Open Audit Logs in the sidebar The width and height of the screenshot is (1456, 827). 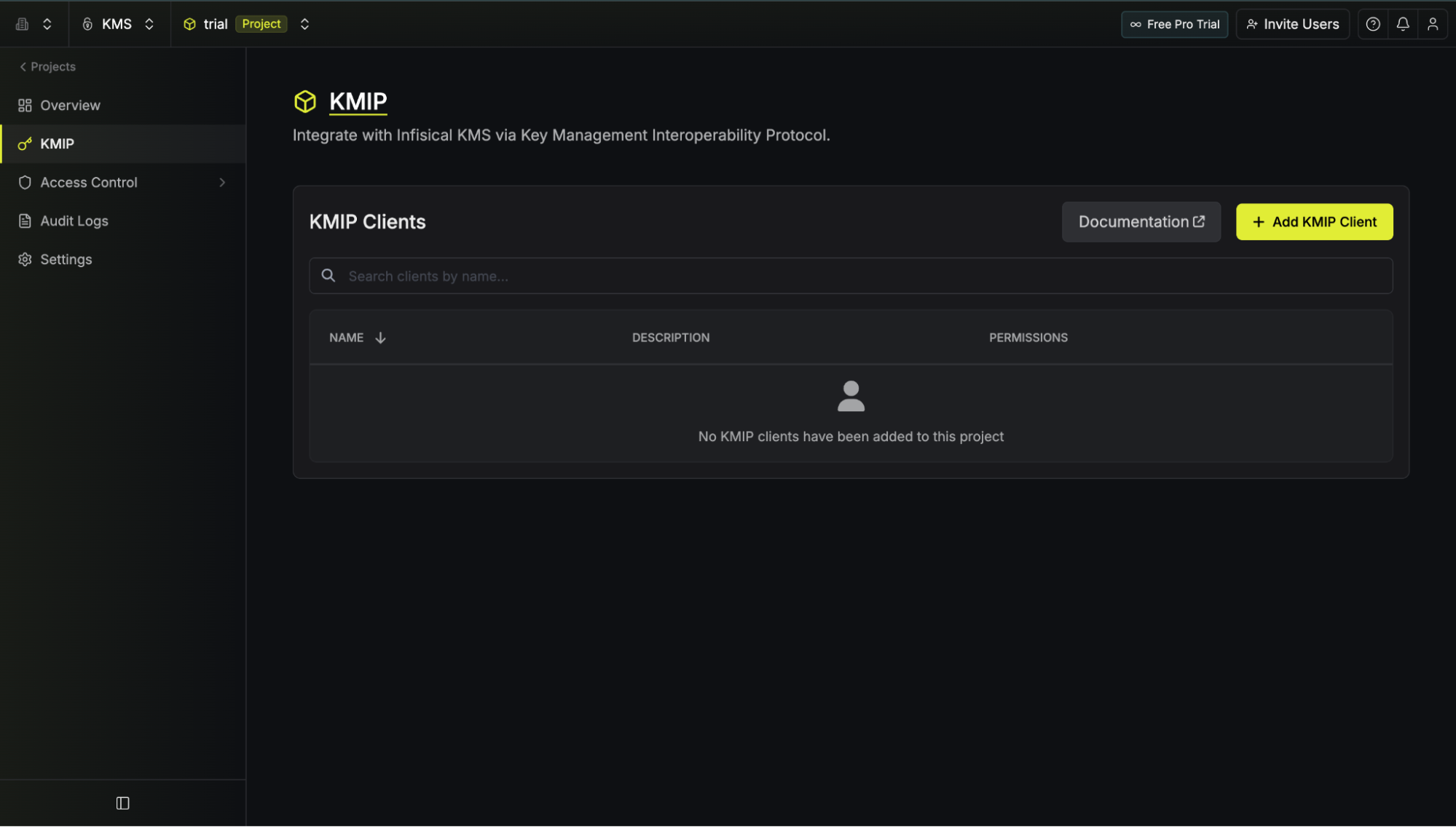(123, 221)
